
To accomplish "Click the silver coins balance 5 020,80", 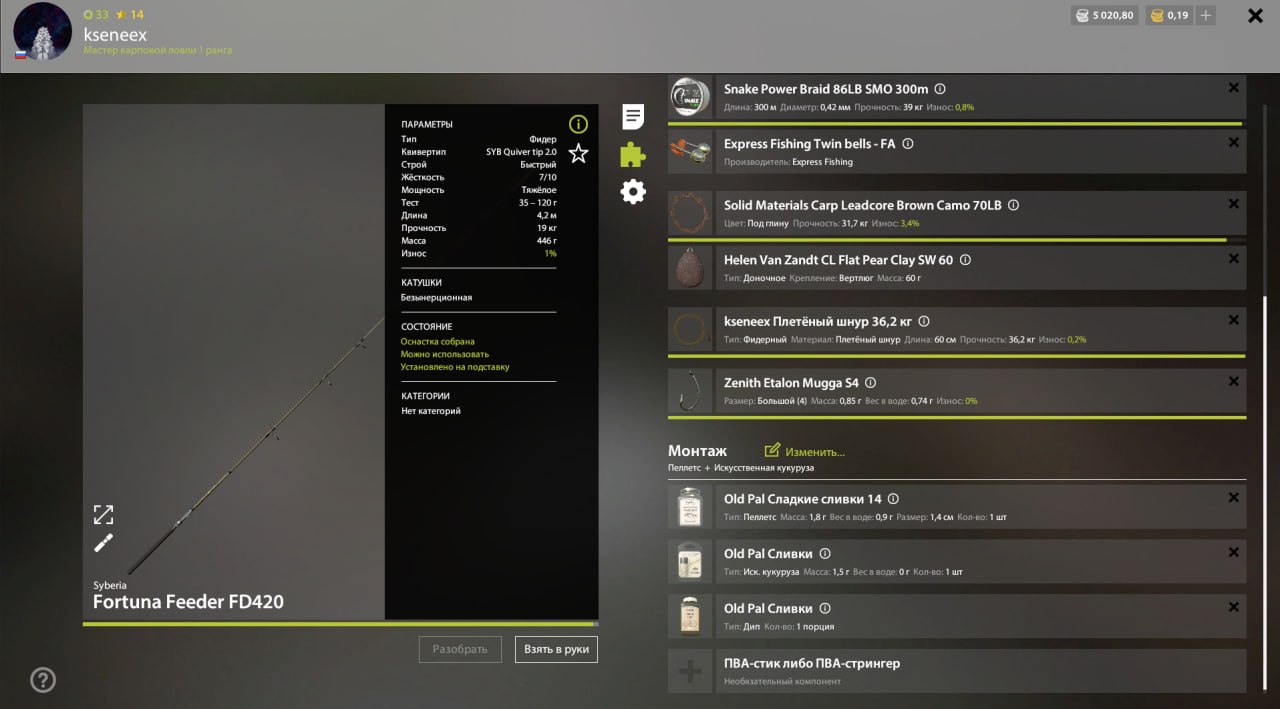I will pyautogui.click(x=1104, y=15).
